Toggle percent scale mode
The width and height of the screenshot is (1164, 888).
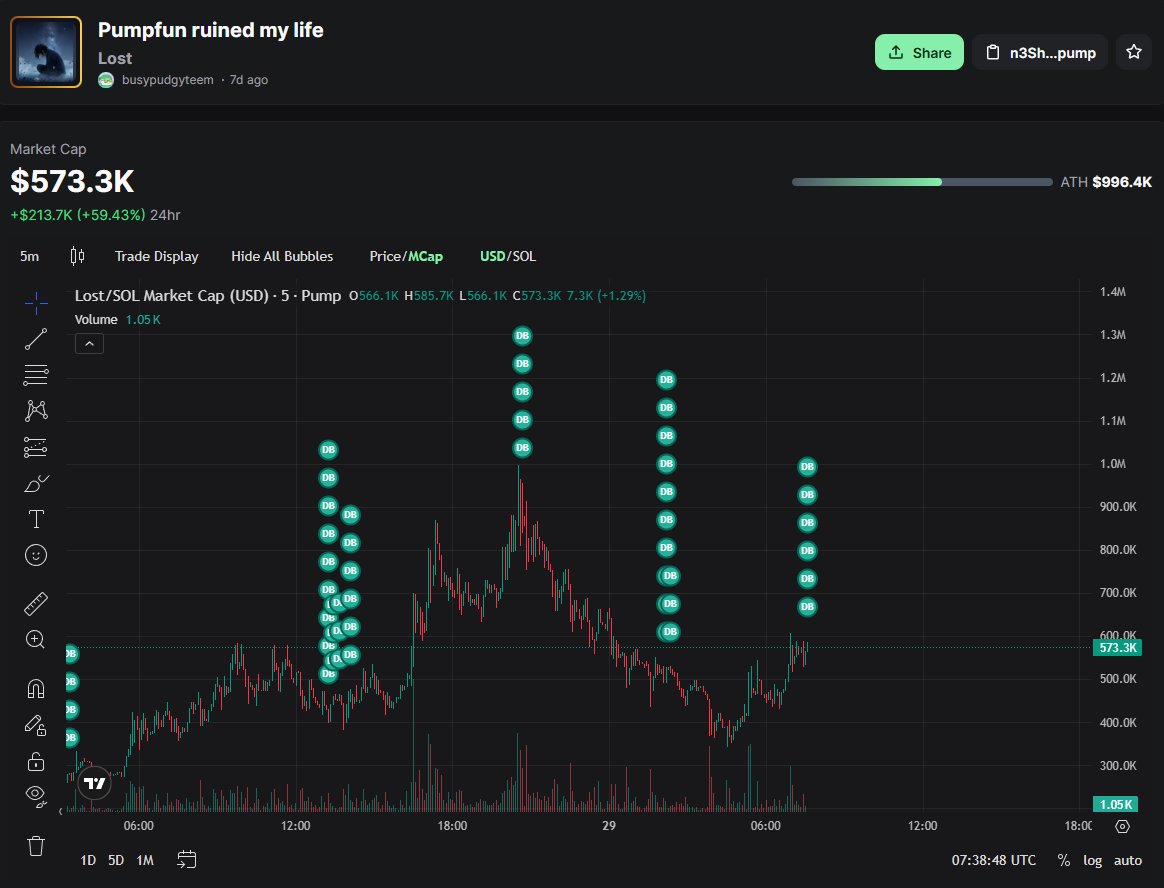point(1064,860)
